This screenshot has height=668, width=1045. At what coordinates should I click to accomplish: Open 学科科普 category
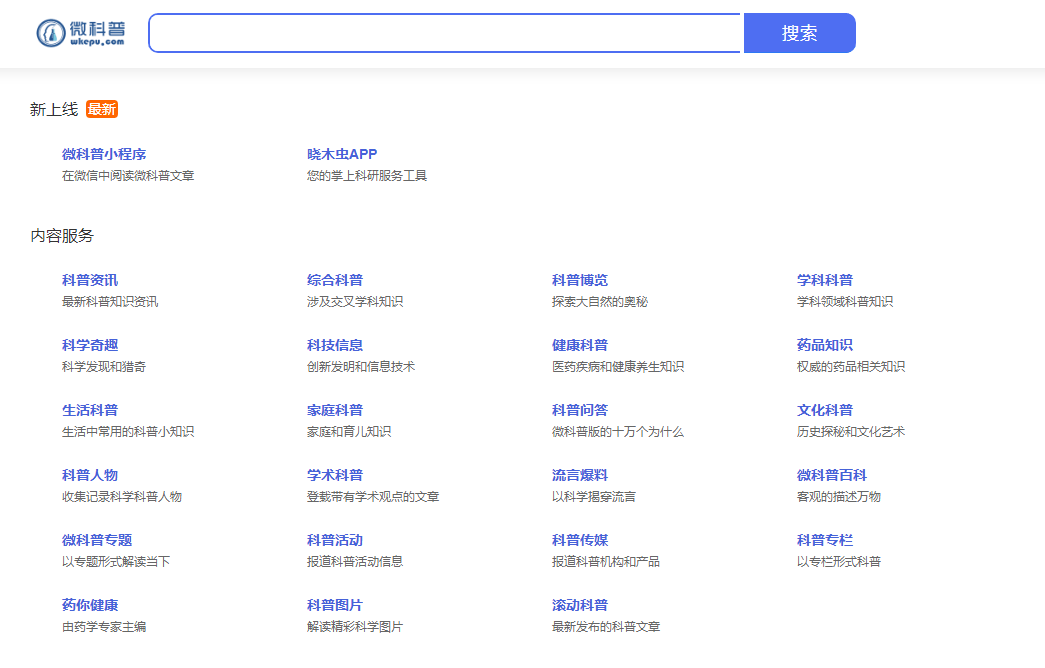tap(824, 280)
